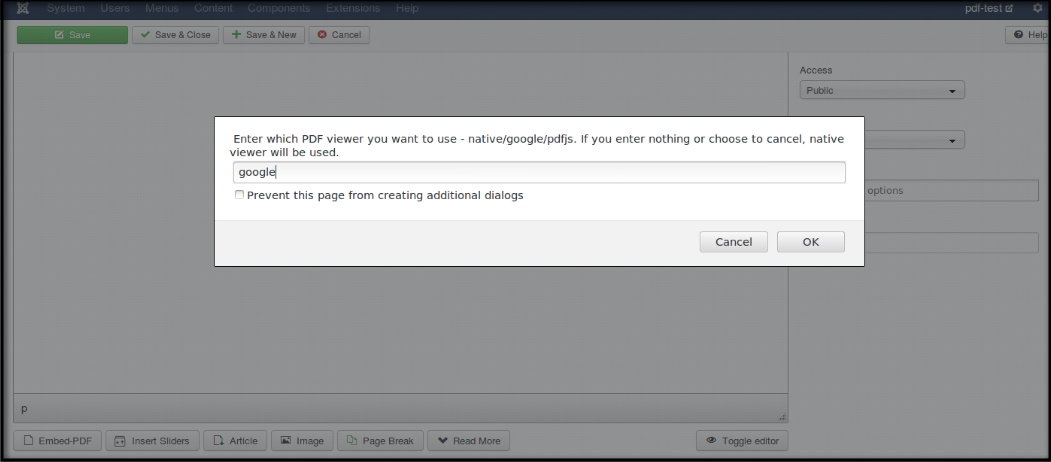Click OK in the dialog
The height and width of the screenshot is (462, 1051).
pos(811,242)
